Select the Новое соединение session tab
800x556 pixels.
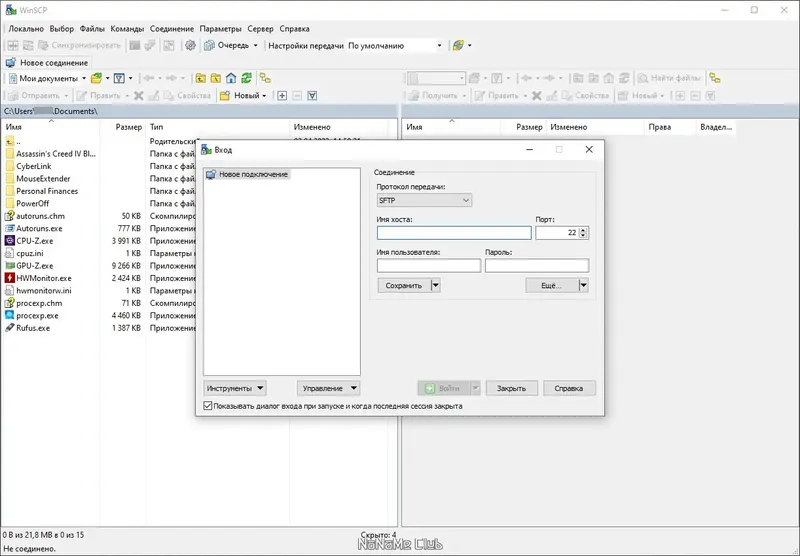[x=47, y=63]
